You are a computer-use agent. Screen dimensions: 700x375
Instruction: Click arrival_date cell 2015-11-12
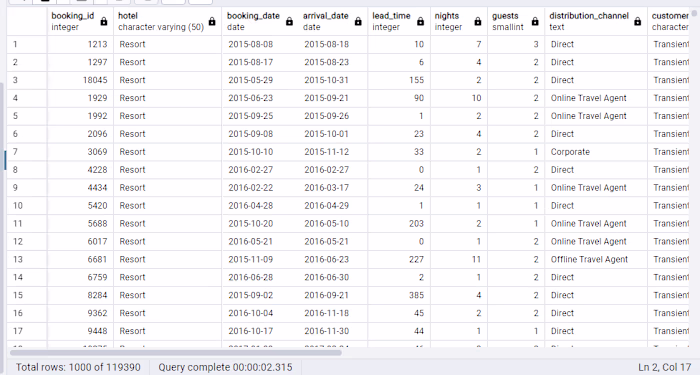[x=333, y=152]
